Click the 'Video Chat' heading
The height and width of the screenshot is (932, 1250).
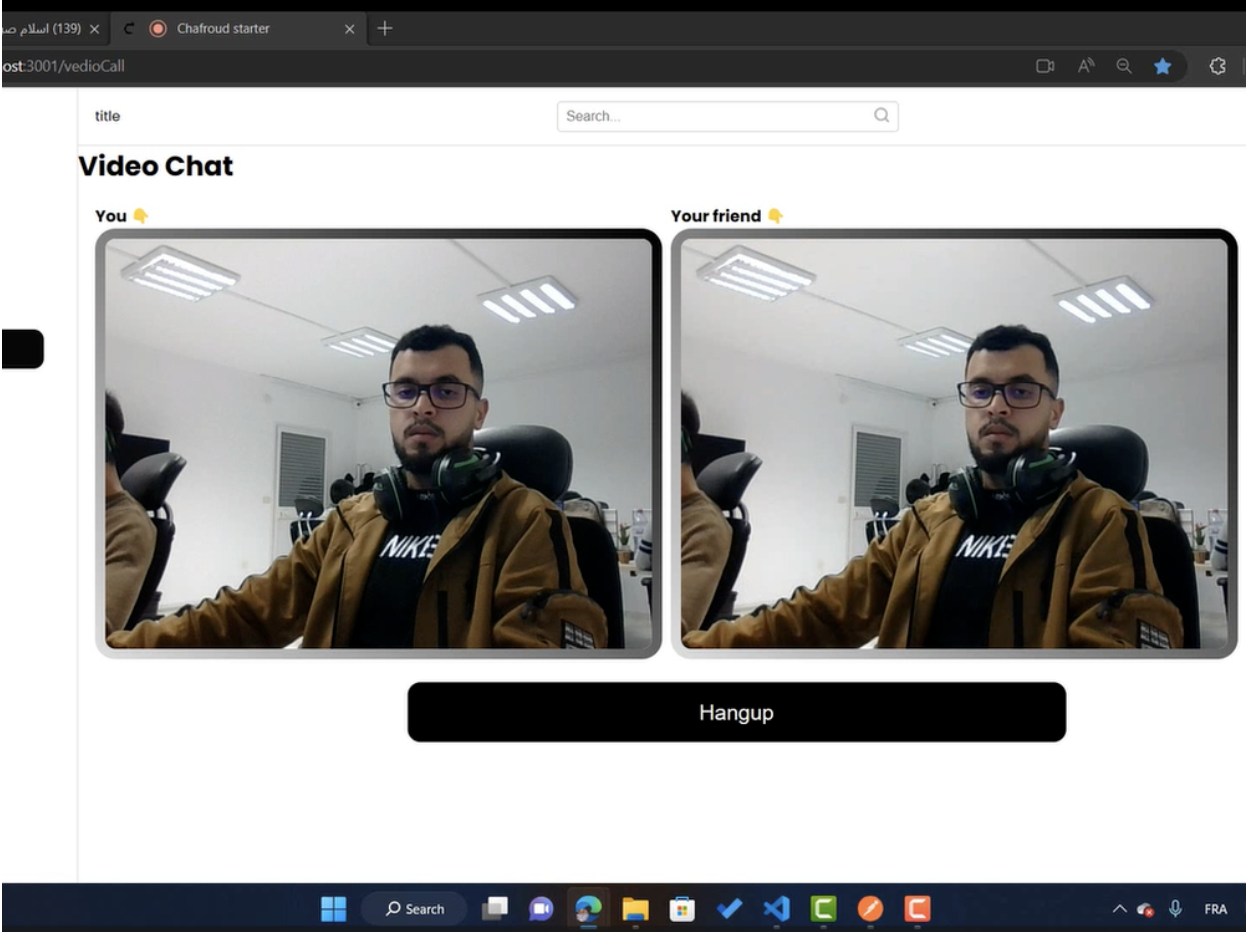tap(156, 166)
